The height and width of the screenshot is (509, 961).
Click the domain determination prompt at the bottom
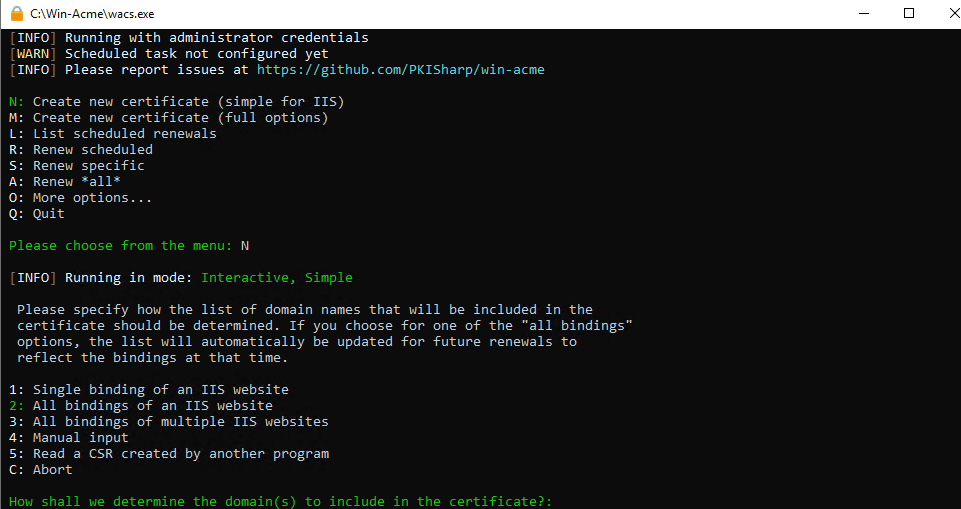pos(280,502)
